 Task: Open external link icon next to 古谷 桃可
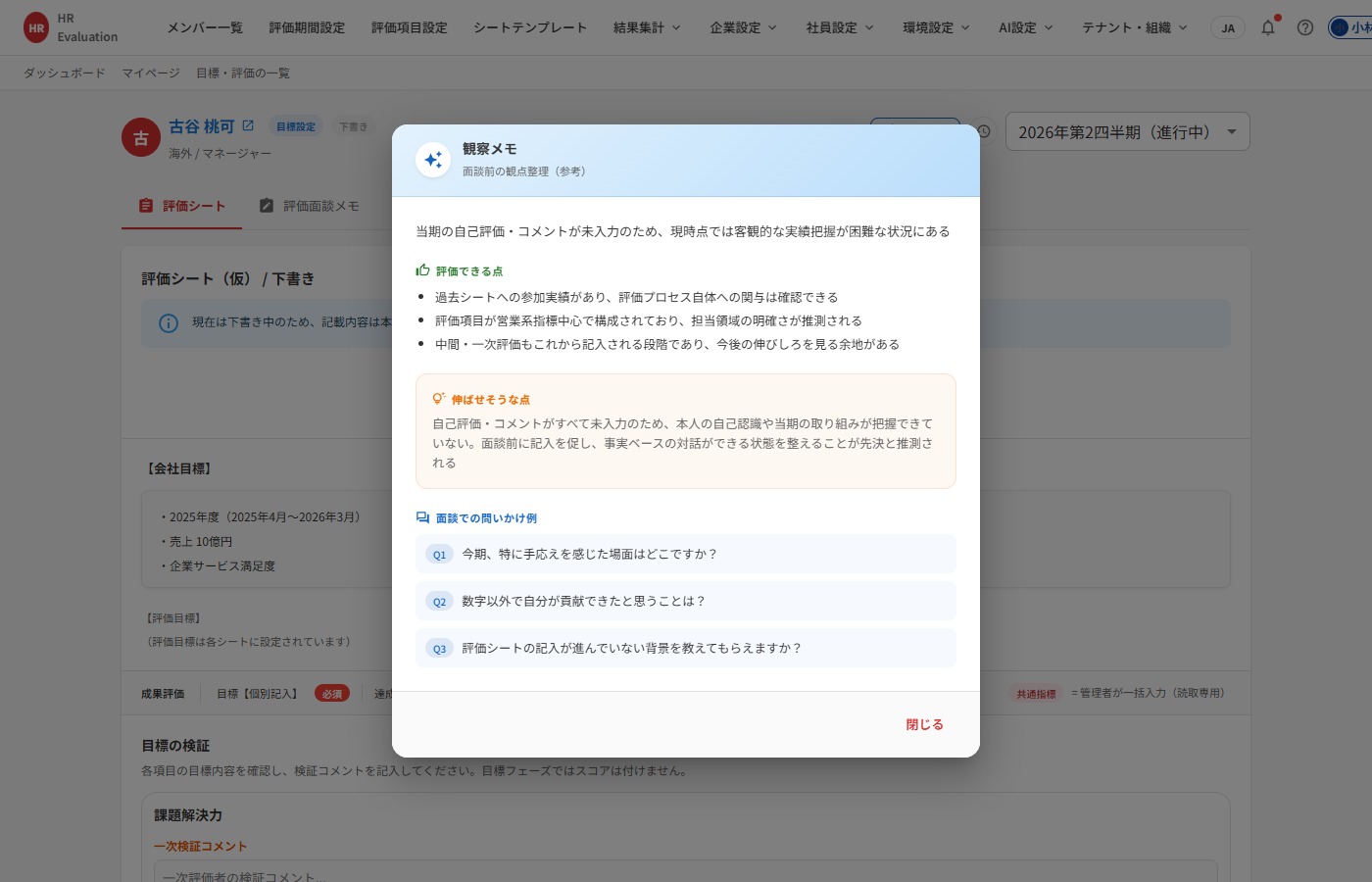coord(248,125)
